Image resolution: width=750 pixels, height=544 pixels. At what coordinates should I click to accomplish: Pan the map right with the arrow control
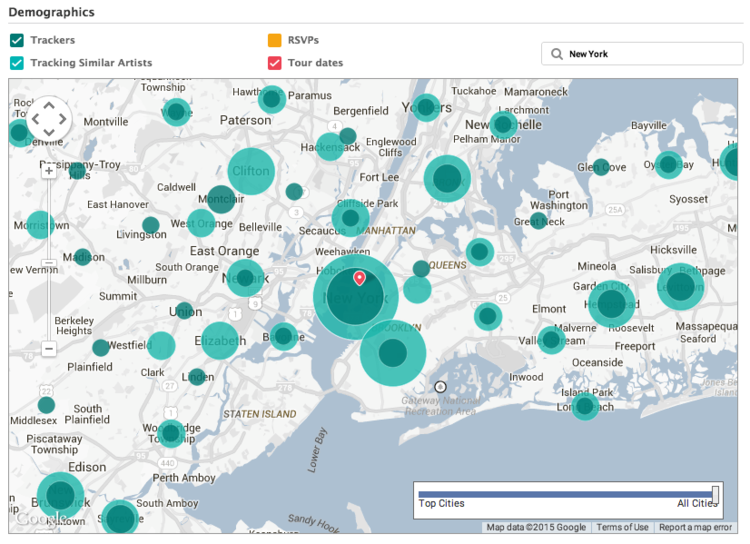pos(63,120)
